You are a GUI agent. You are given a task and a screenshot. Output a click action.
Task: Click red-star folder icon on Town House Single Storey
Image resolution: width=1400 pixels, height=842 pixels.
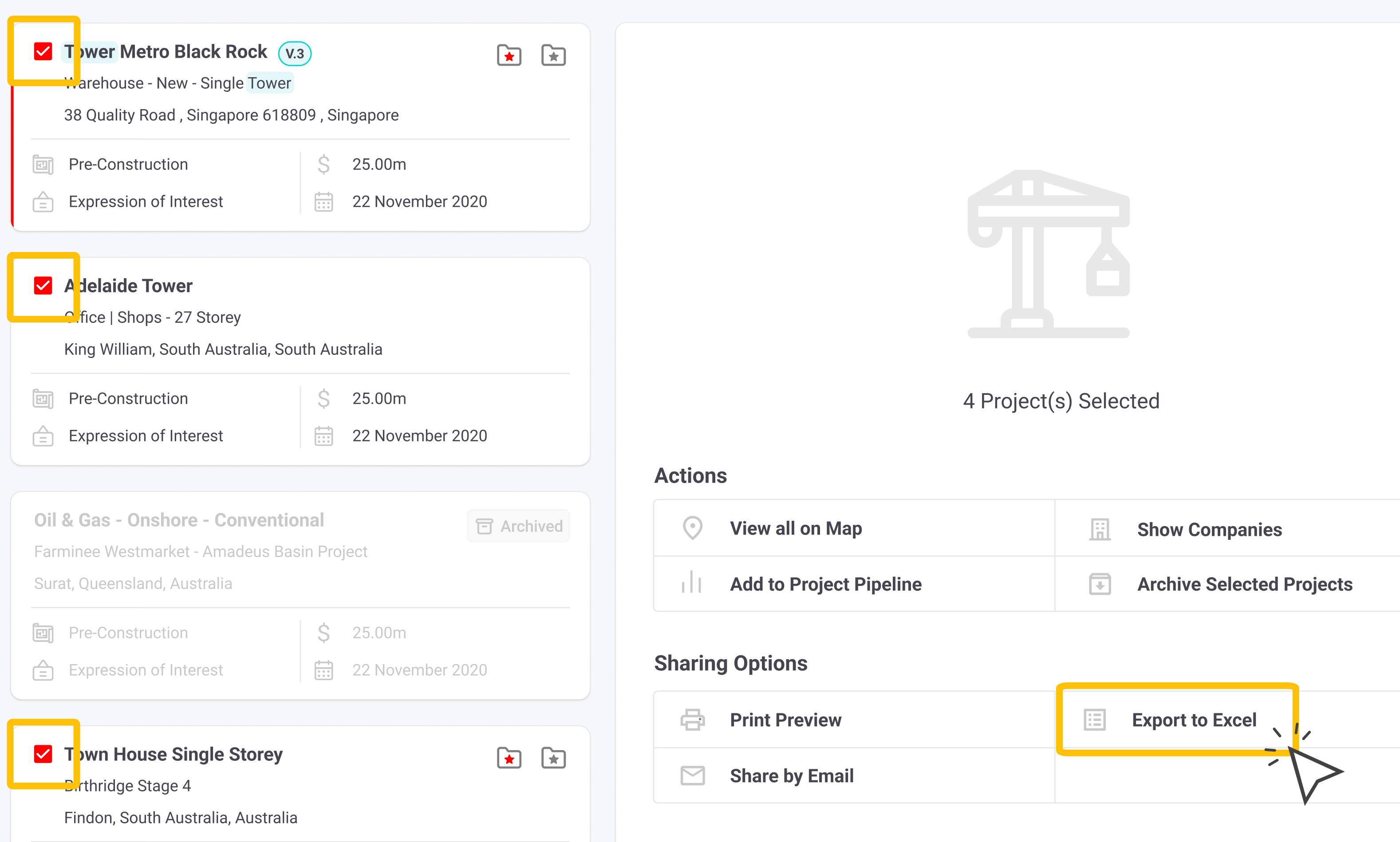[509, 757]
